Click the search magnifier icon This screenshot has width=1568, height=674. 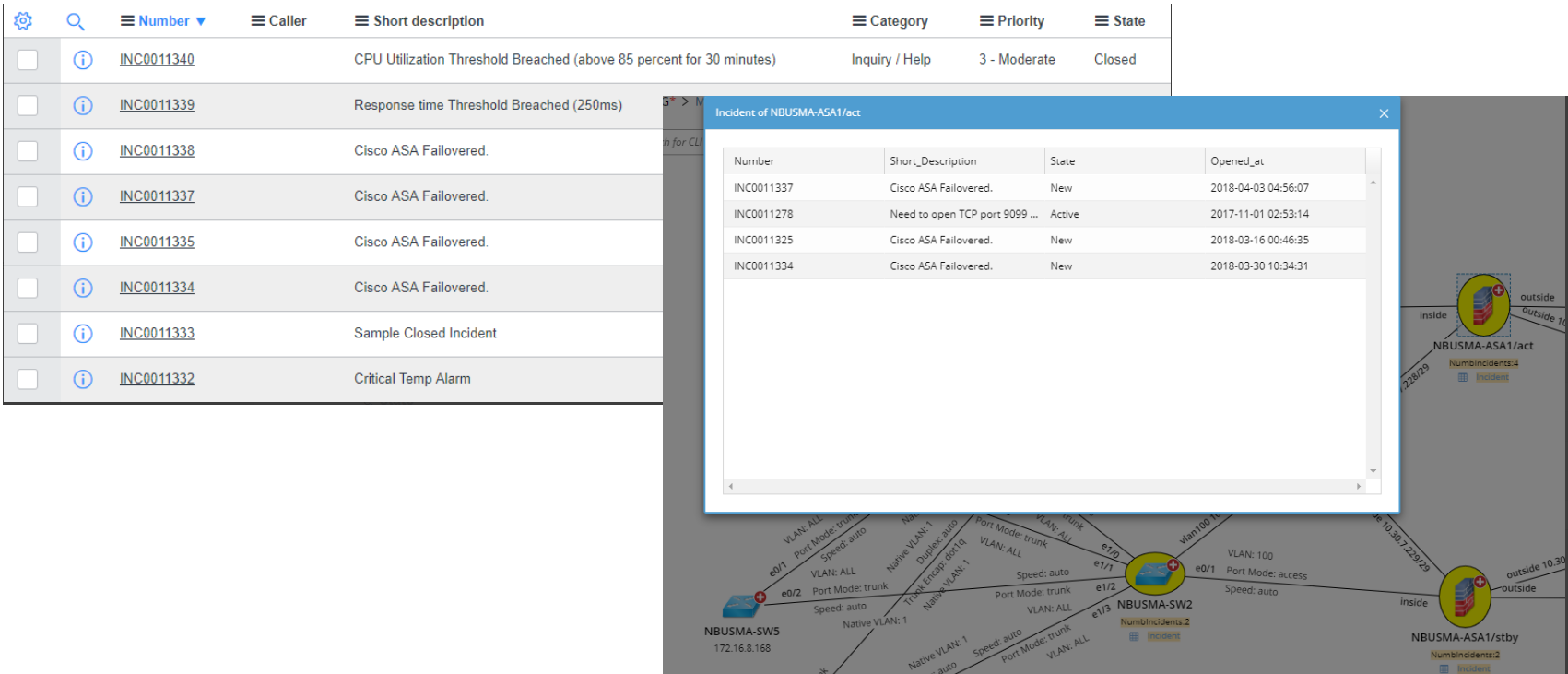(x=76, y=21)
